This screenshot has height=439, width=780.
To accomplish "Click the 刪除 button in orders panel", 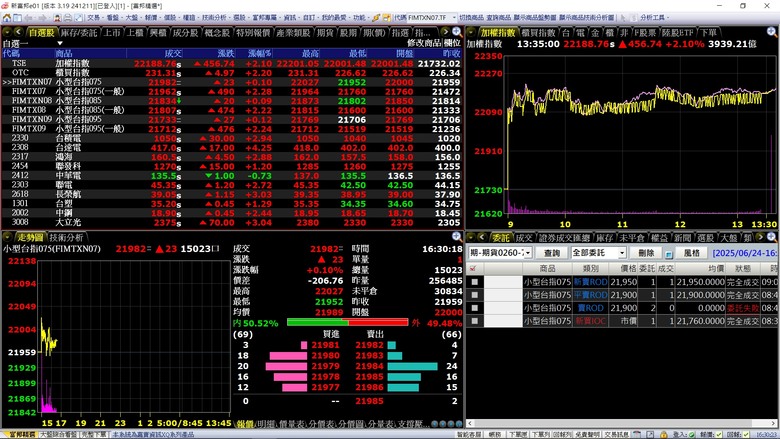I will click(646, 253).
